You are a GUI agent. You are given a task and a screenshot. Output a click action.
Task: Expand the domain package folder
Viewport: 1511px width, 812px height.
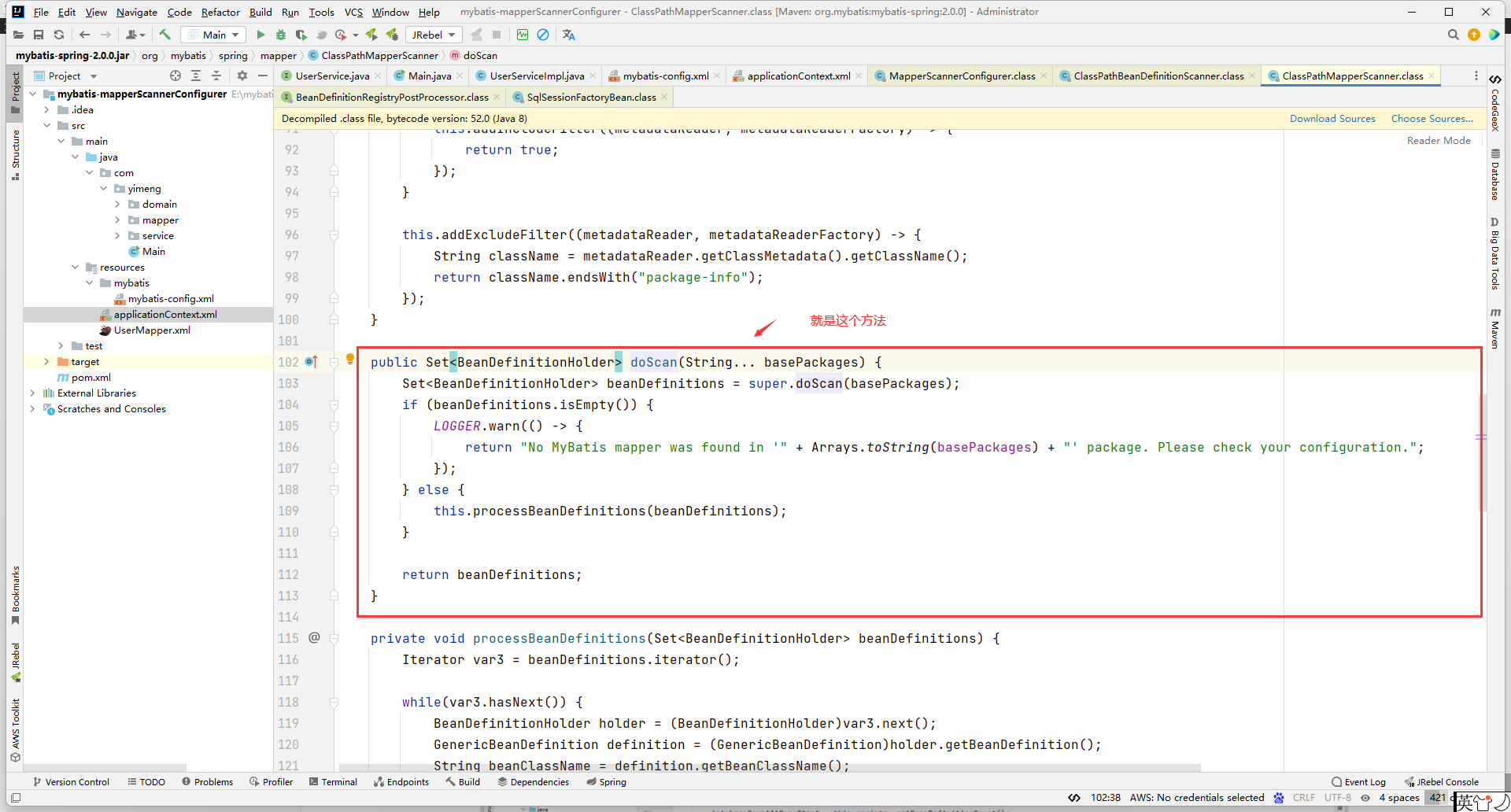click(118, 205)
